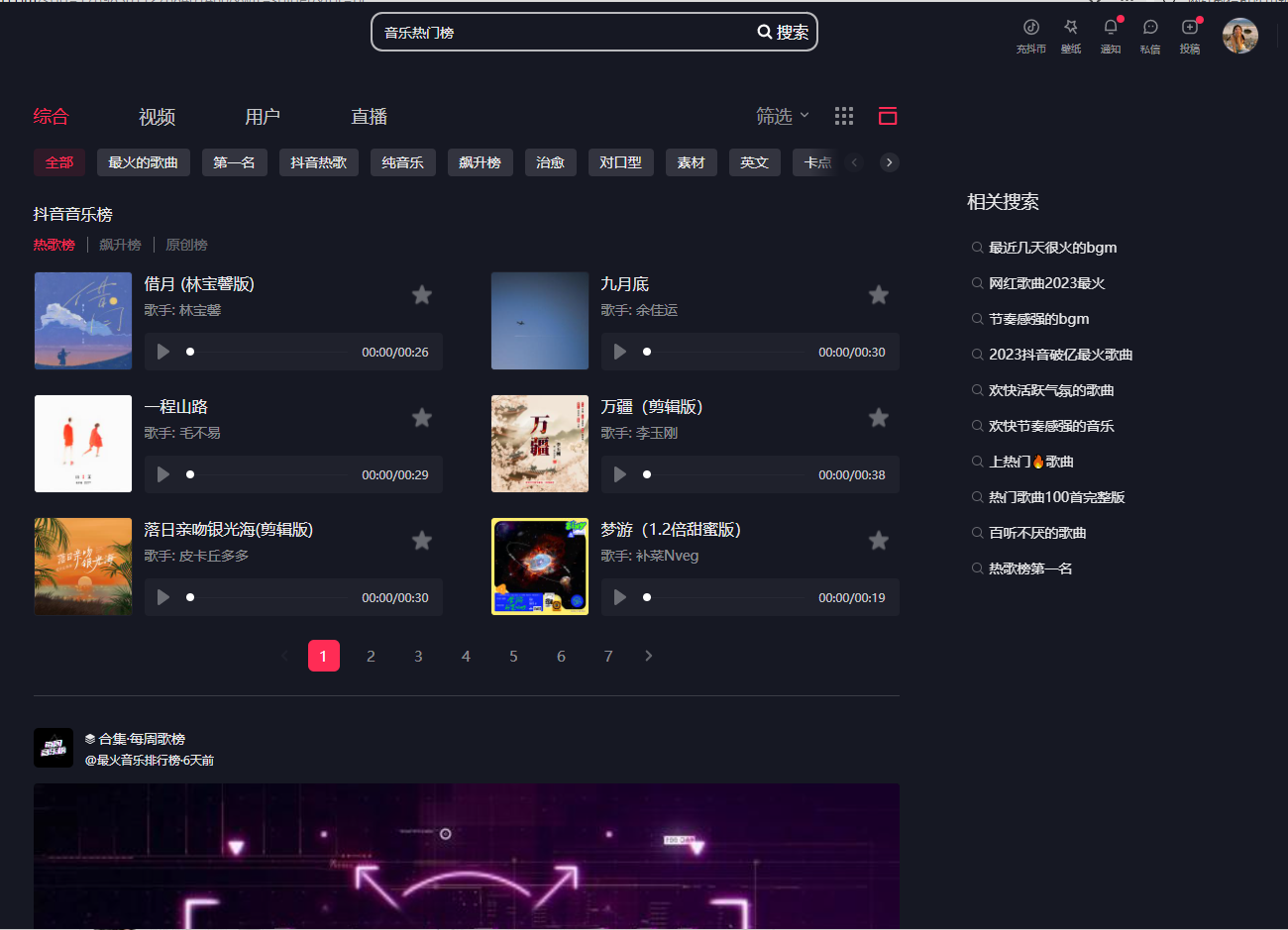Select the 全部 category chip

(59, 162)
